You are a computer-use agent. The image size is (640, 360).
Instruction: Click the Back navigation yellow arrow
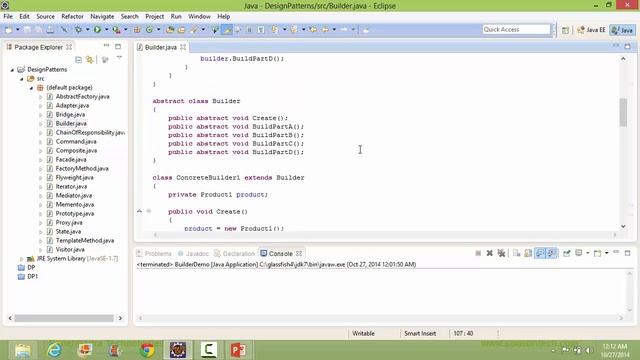(325, 29)
